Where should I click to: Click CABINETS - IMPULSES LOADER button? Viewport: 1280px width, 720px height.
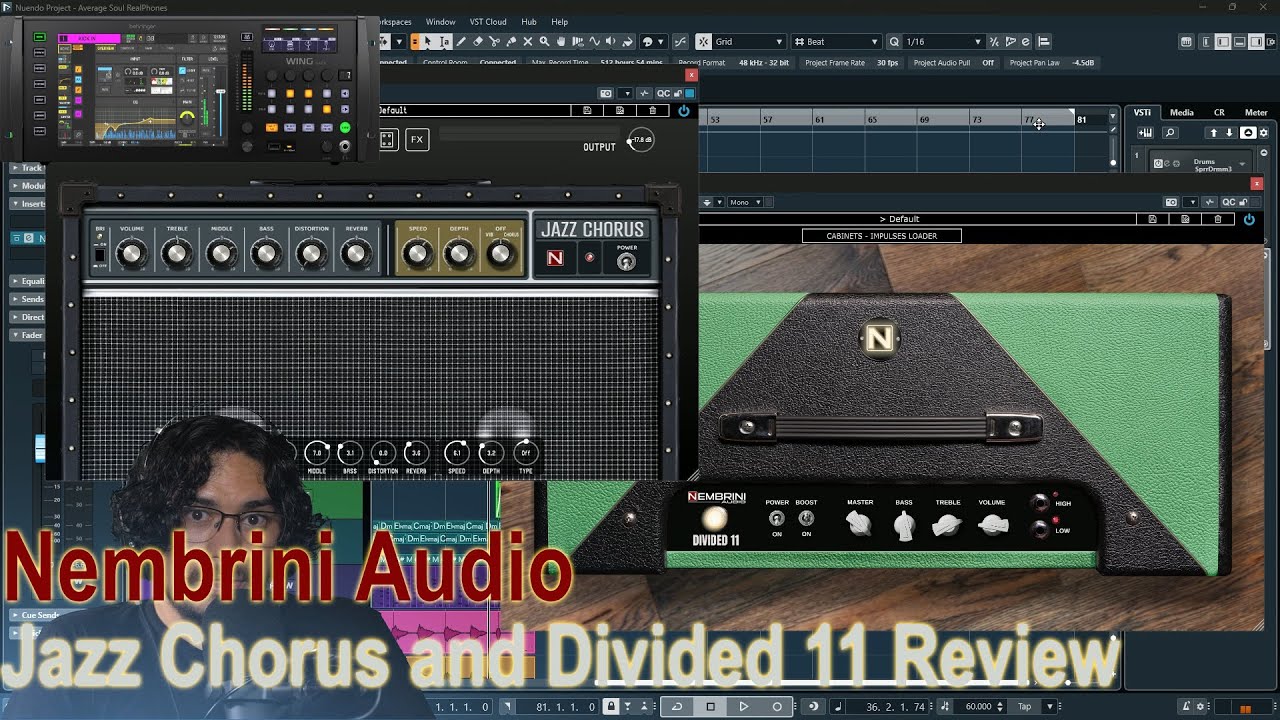pyautogui.click(x=882, y=236)
